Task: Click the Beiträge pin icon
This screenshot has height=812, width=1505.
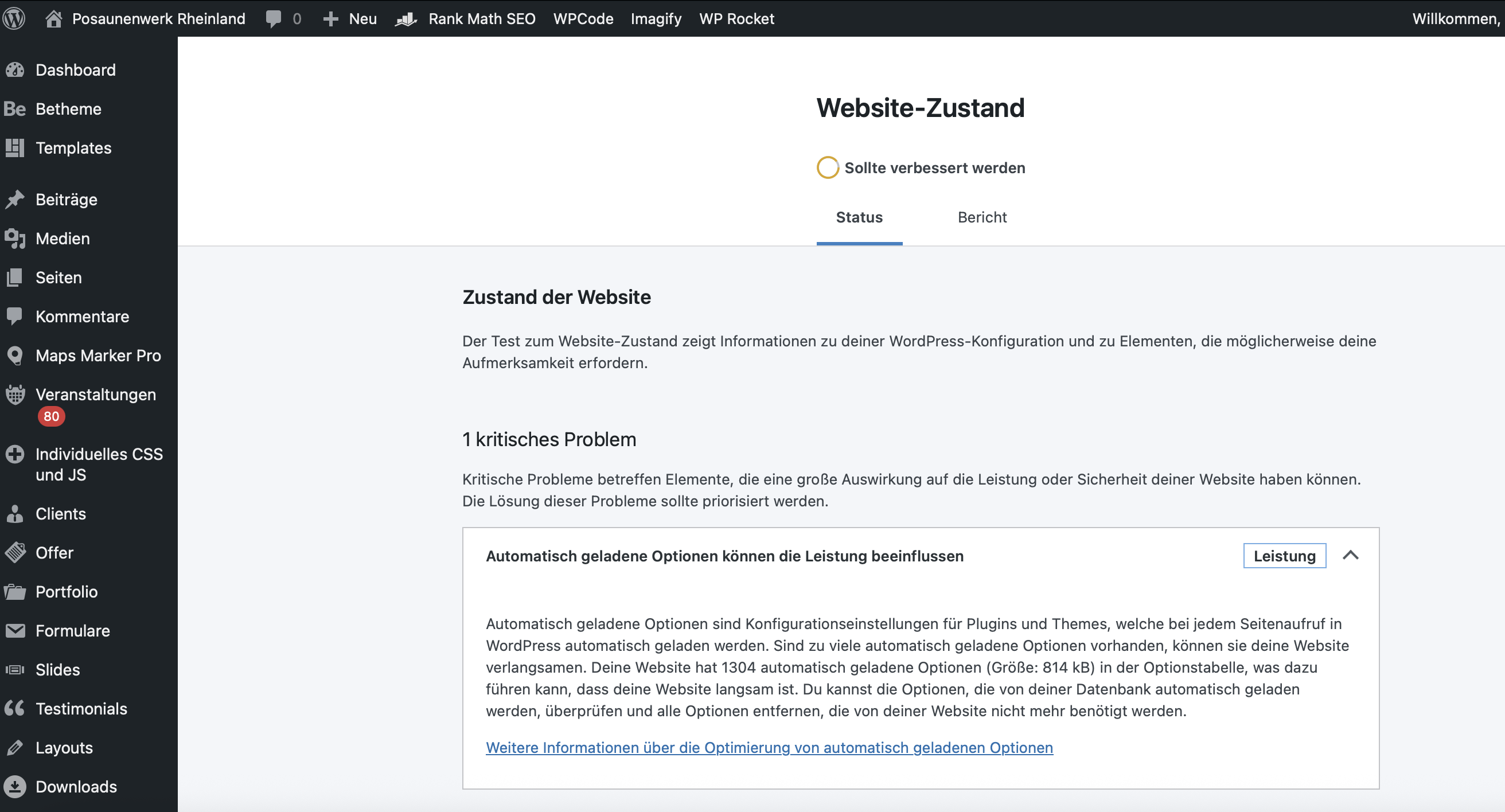Action: pyautogui.click(x=15, y=199)
